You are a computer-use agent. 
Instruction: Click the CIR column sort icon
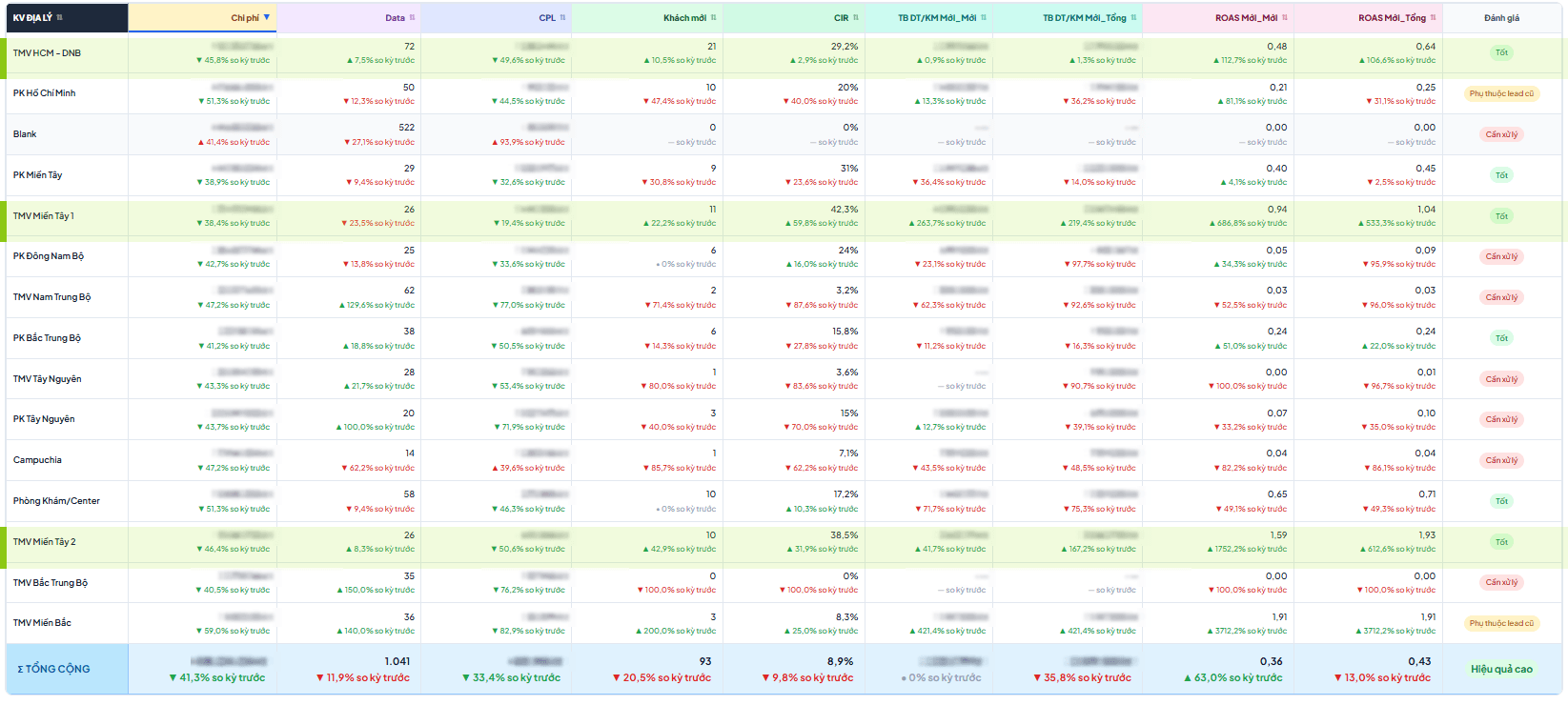pyautogui.click(x=856, y=18)
